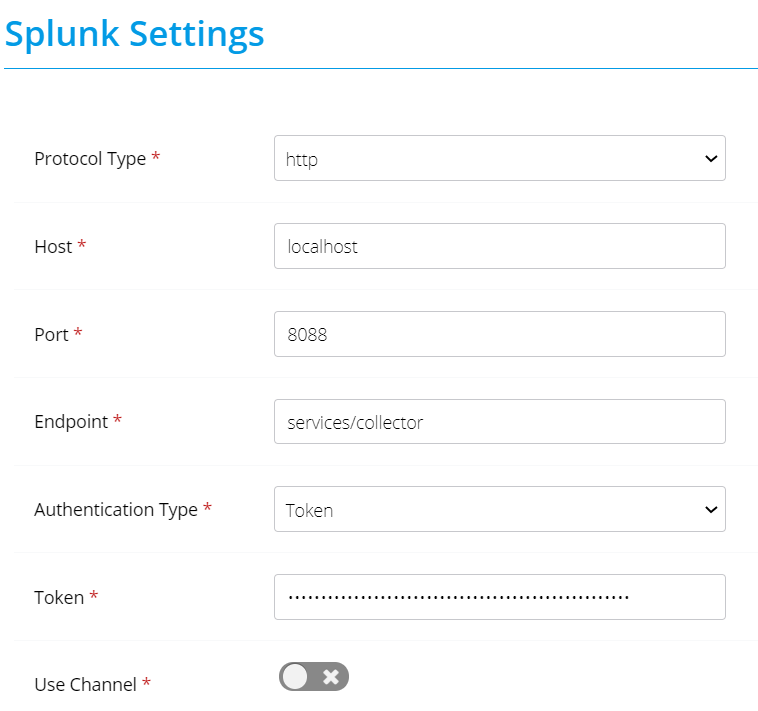This screenshot has height=711, width=758.
Task: Select the Use Channel label
Action: coord(86,685)
